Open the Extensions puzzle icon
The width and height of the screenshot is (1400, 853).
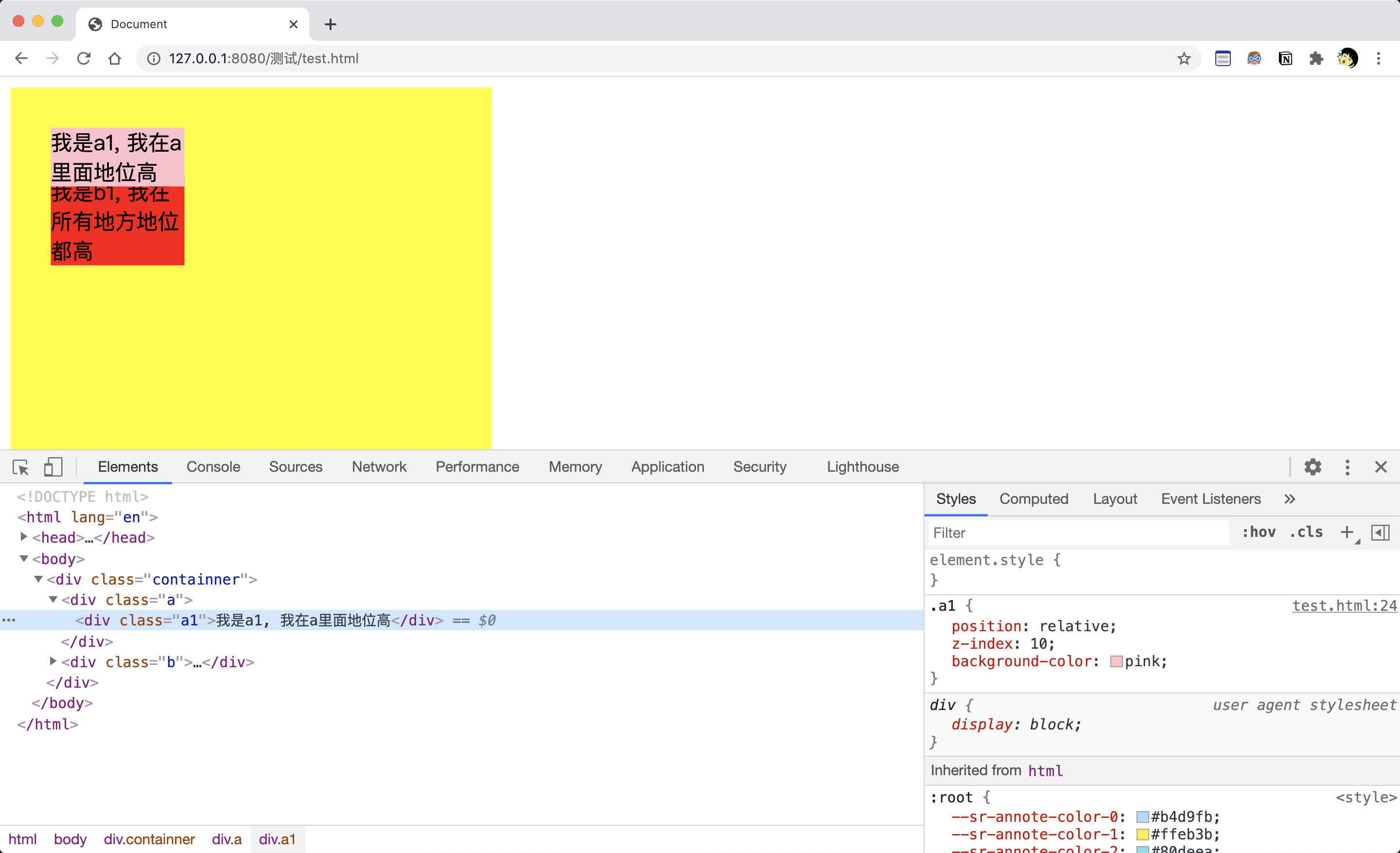pos(1316,58)
